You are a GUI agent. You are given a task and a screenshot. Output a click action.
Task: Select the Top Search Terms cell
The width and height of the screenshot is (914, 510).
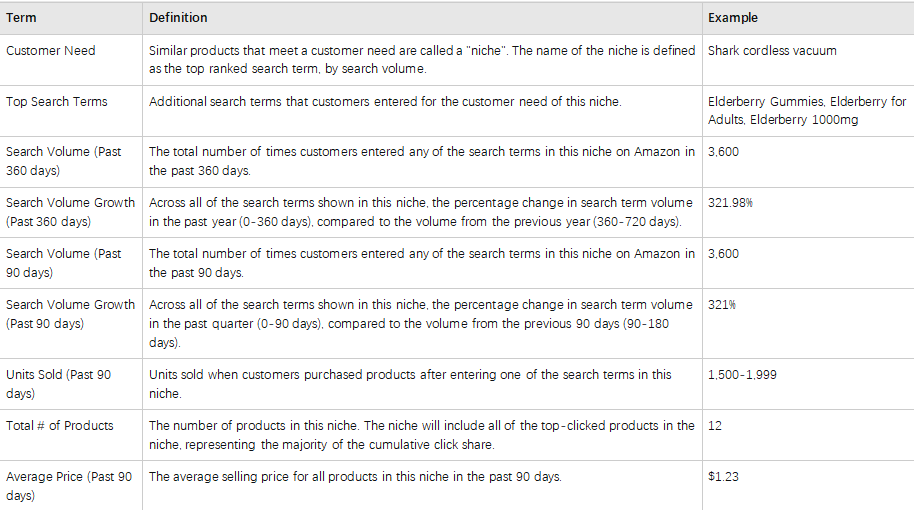(x=57, y=102)
